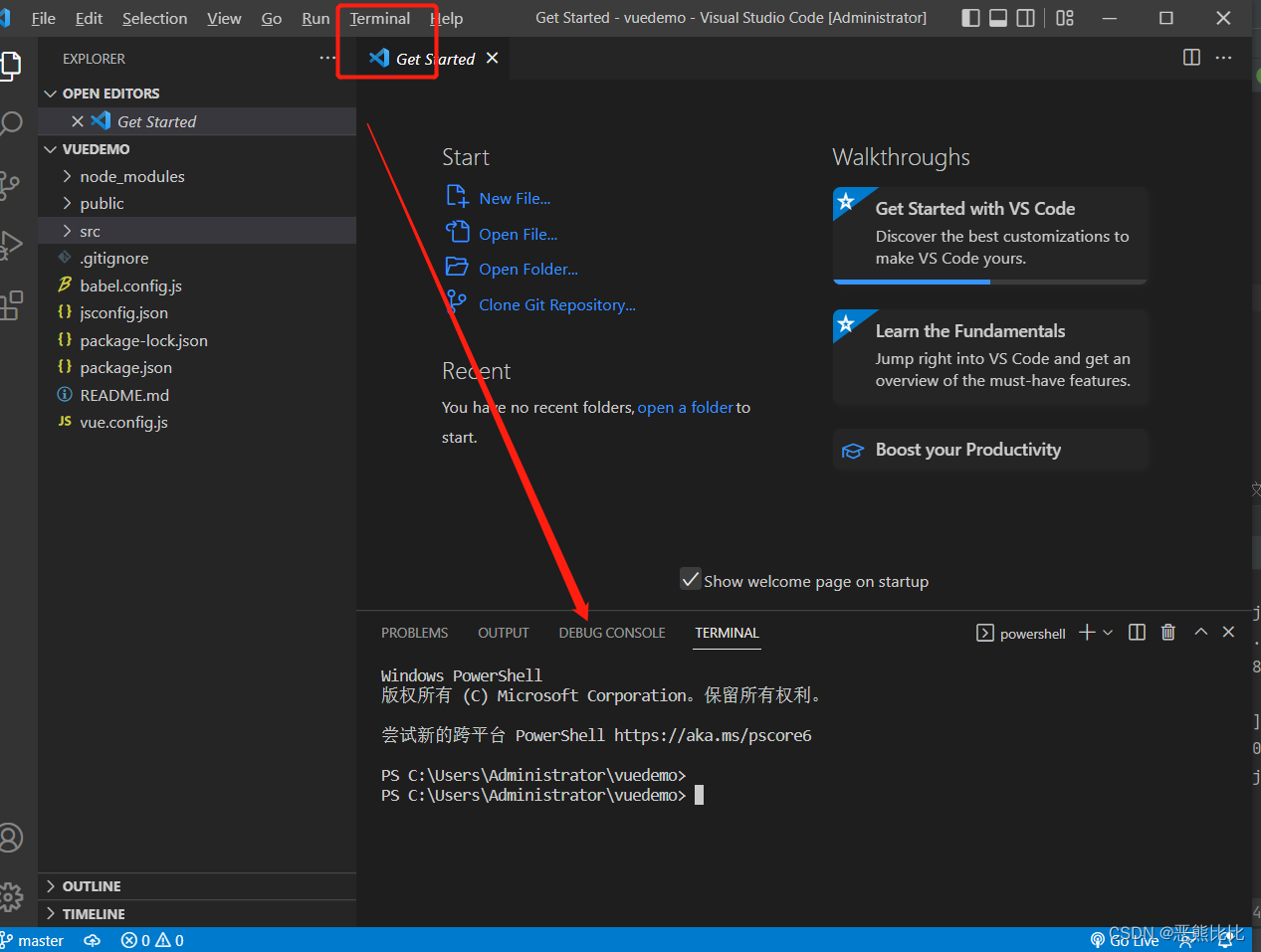The image size is (1261, 952).
Task: Create a new terminal with plus icon
Action: pos(1087,633)
